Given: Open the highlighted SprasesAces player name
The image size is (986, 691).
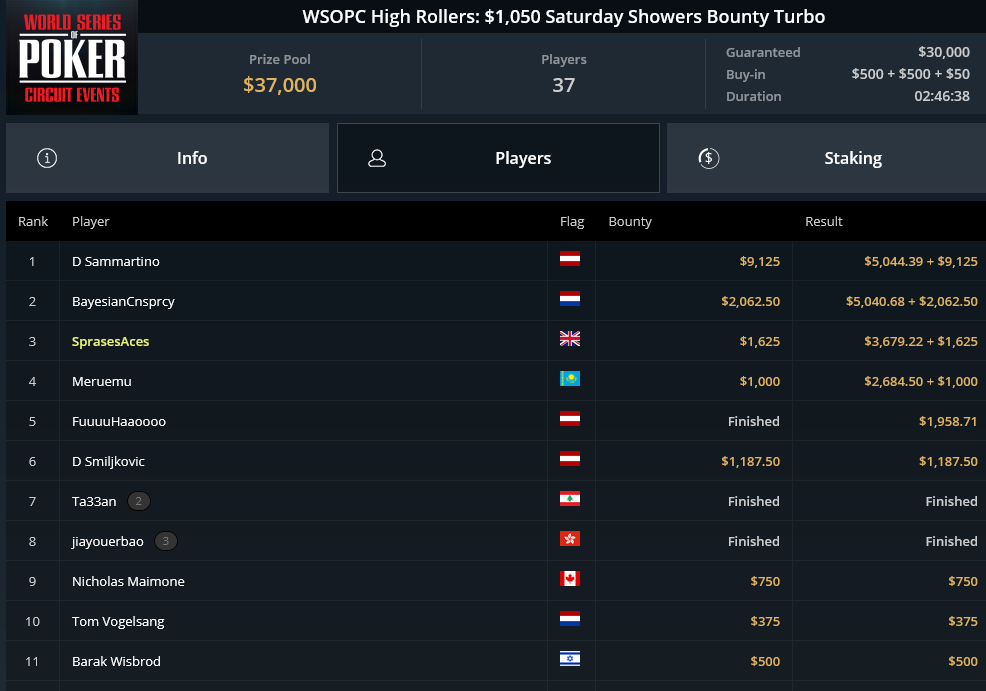Looking at the screenshot, I should [x=111, y=341].
